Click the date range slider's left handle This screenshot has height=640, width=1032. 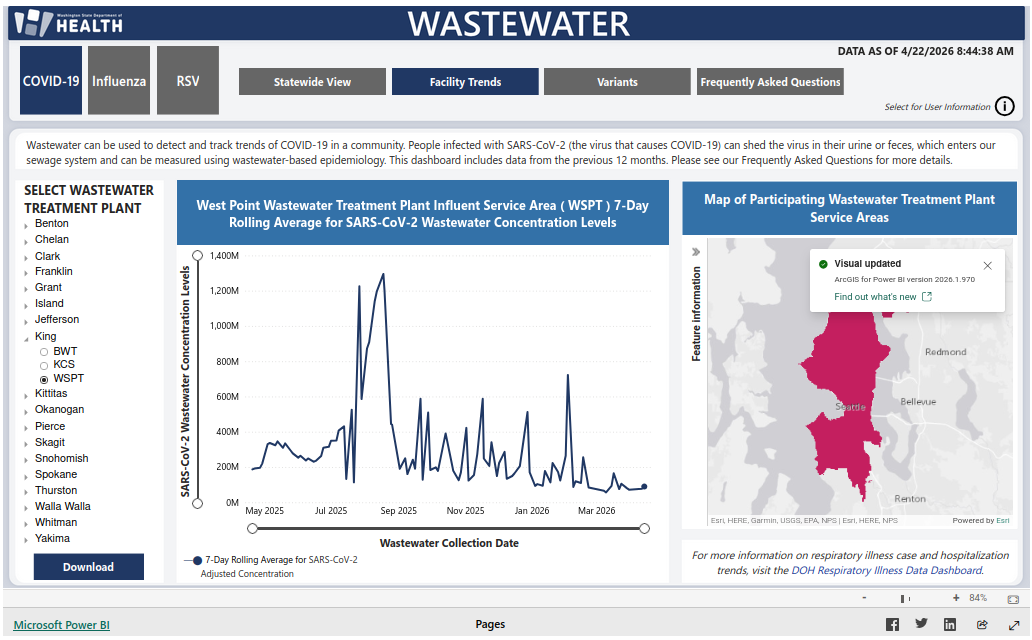pos(252,529)
